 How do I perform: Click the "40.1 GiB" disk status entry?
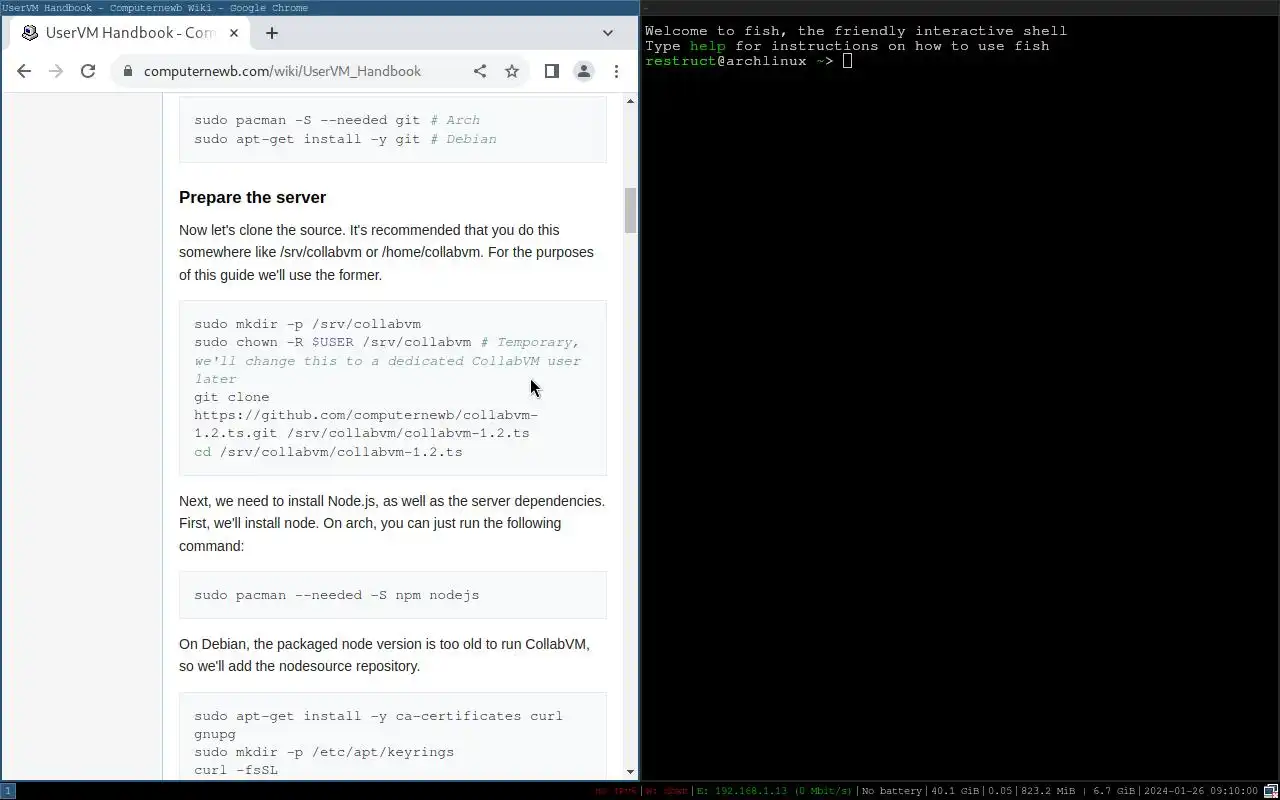click(x=955, y=791)
